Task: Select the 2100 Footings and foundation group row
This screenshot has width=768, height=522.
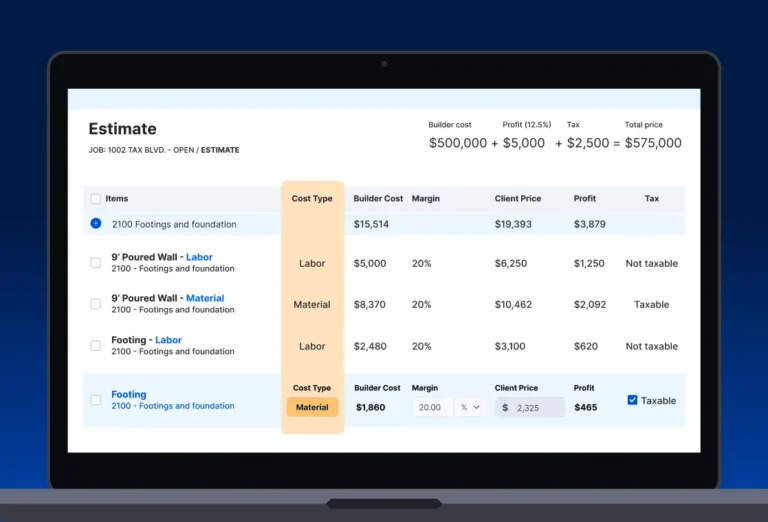Action: coord(384,224)
